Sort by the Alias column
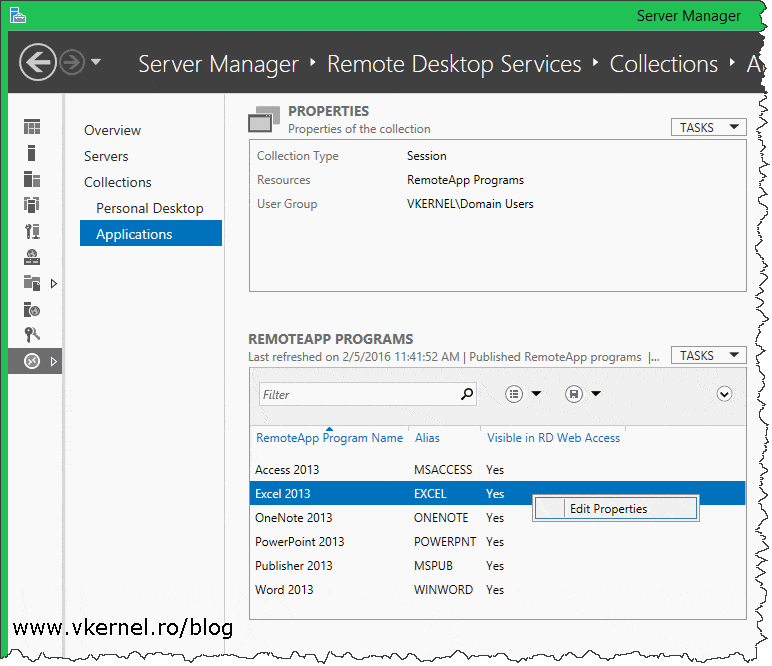 (427, 438)
